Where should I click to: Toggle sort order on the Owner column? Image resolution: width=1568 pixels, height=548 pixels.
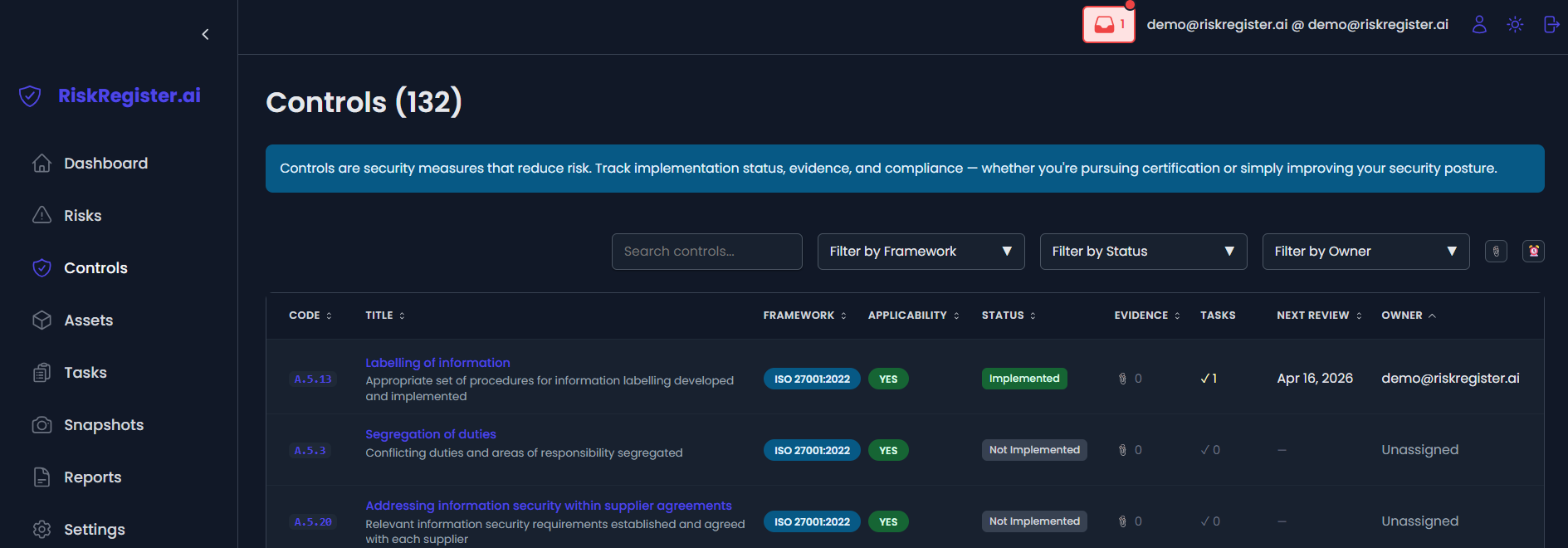click(x=1408, y=316)
